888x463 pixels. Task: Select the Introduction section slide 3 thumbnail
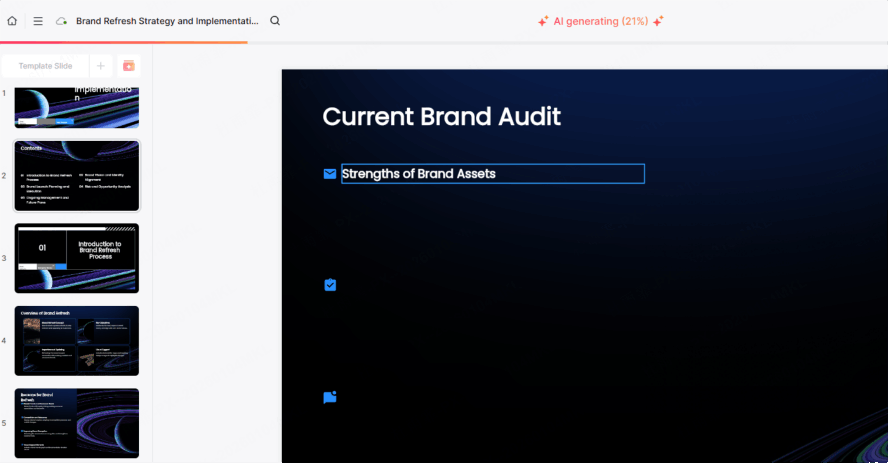pyautogui.click(x=77, y=258)
